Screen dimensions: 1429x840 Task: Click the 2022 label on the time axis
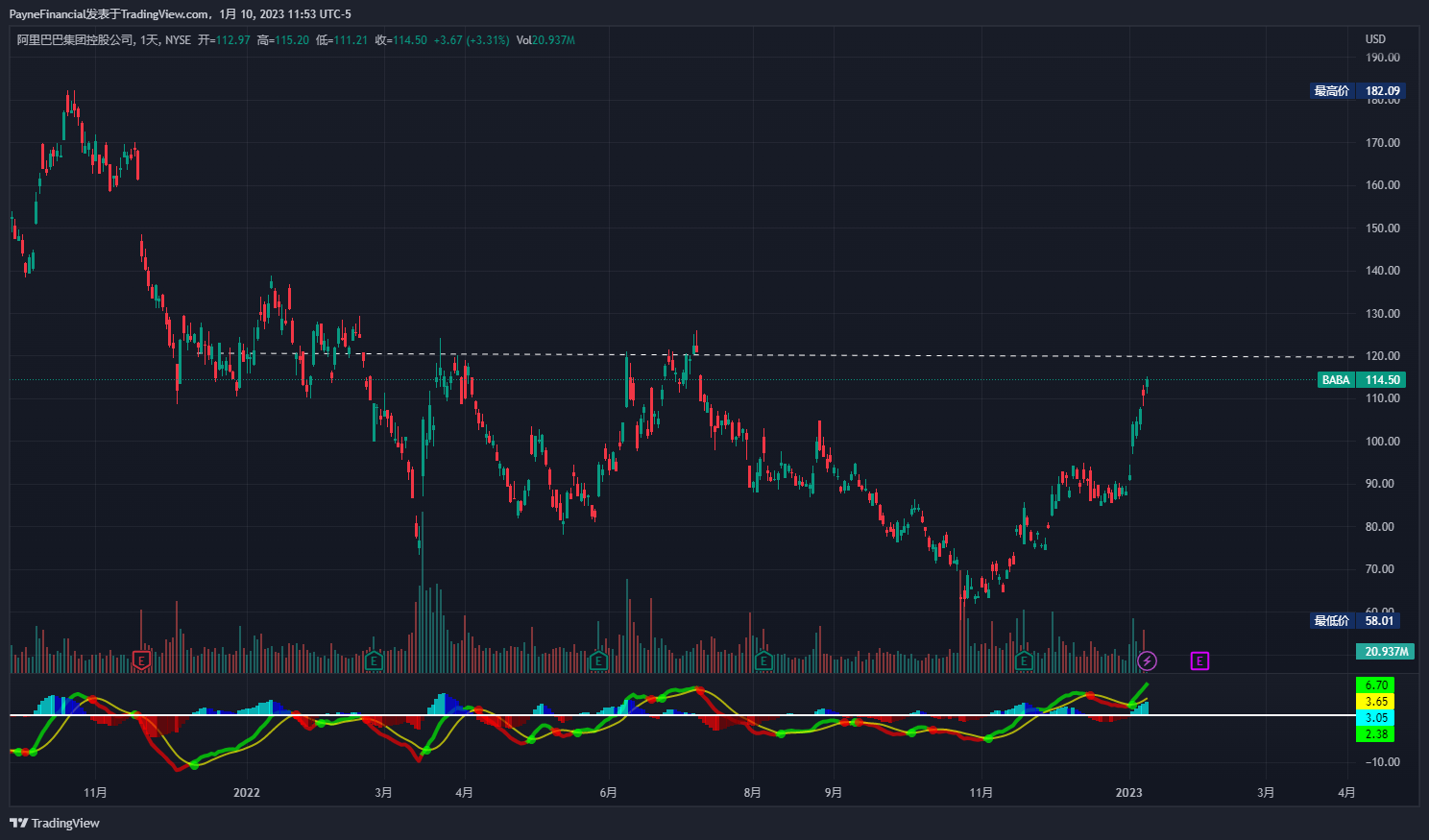coord(247,793)
